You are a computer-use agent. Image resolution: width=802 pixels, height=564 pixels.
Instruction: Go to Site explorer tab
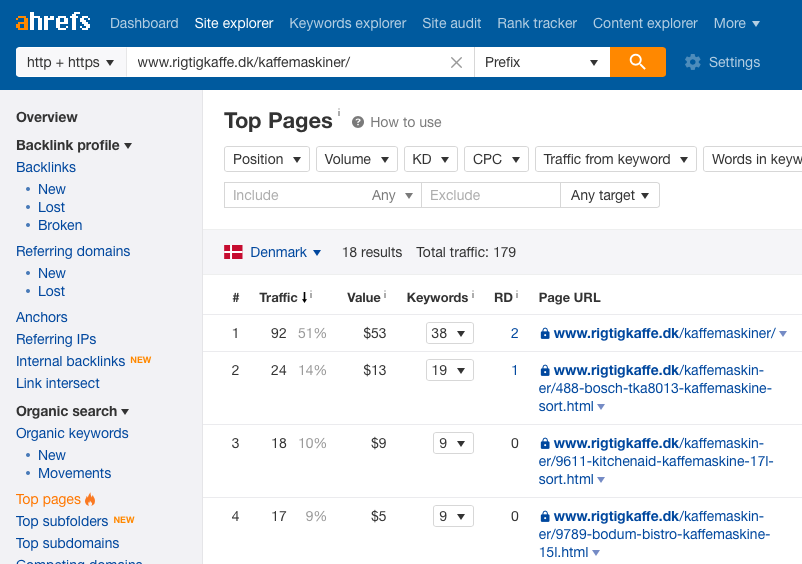(234, 23)
